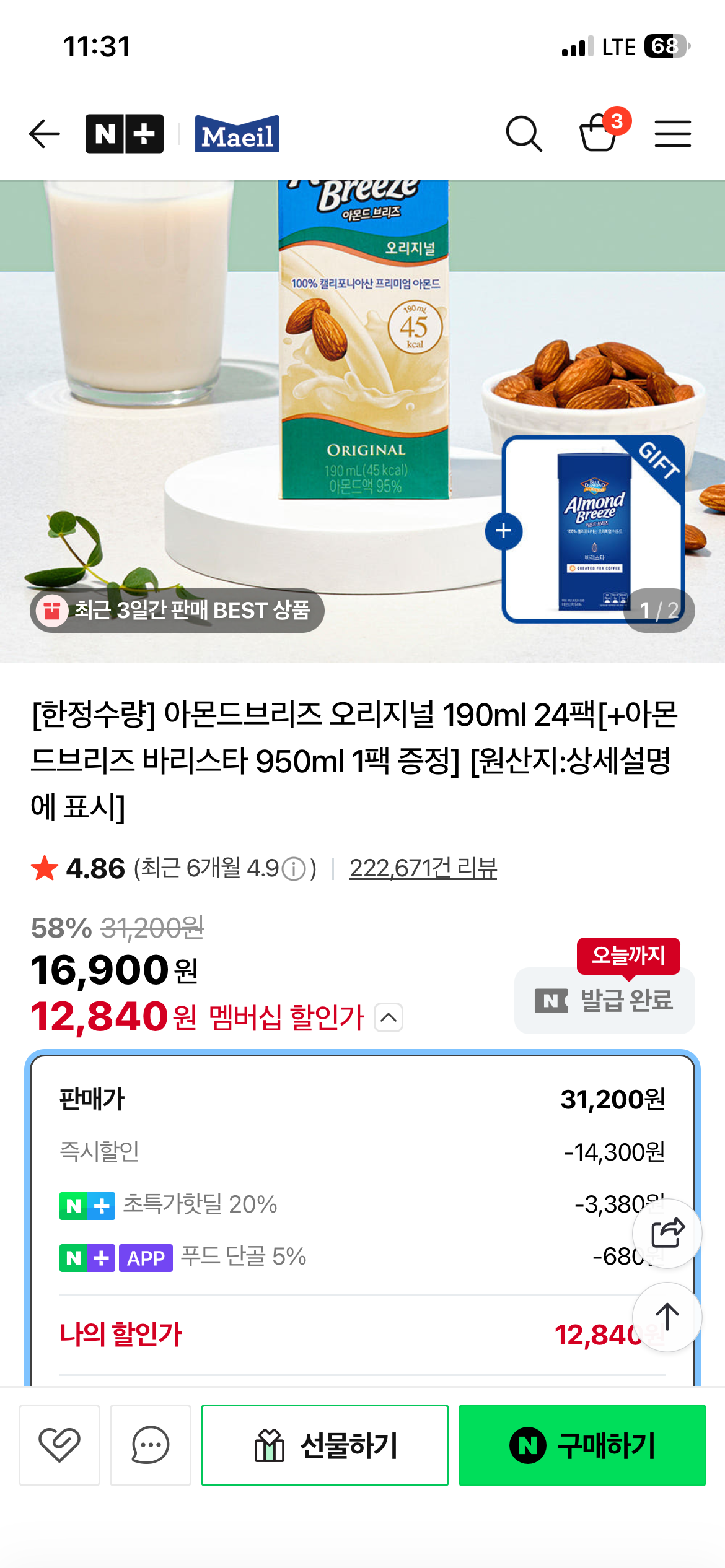
Task: Tap the 발급 완료 coupon button
Action: coord(605,1000)
